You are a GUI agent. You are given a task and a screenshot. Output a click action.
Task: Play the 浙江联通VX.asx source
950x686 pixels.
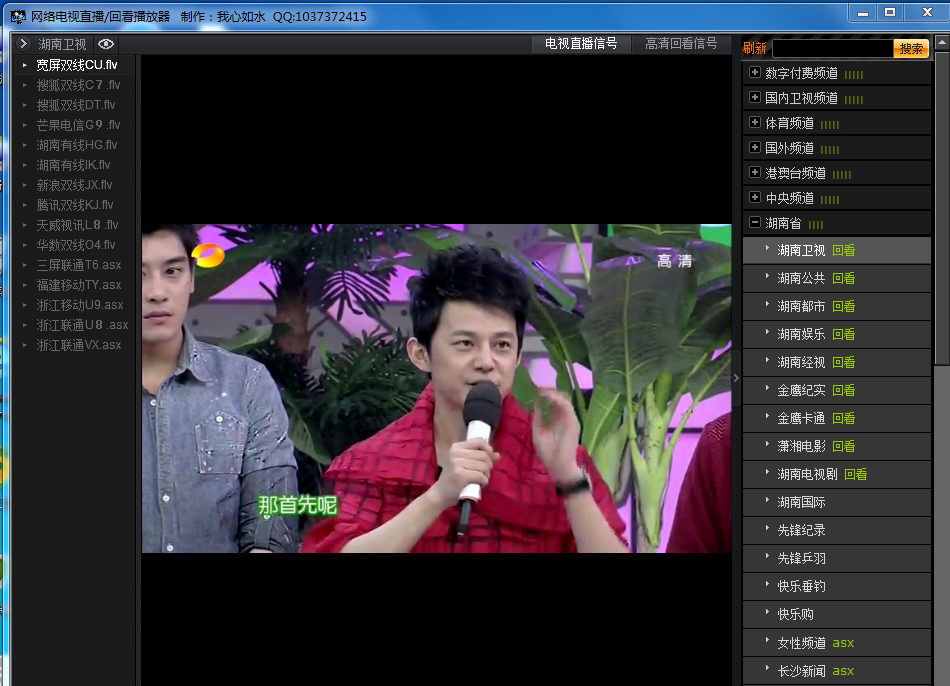[79, 345]
